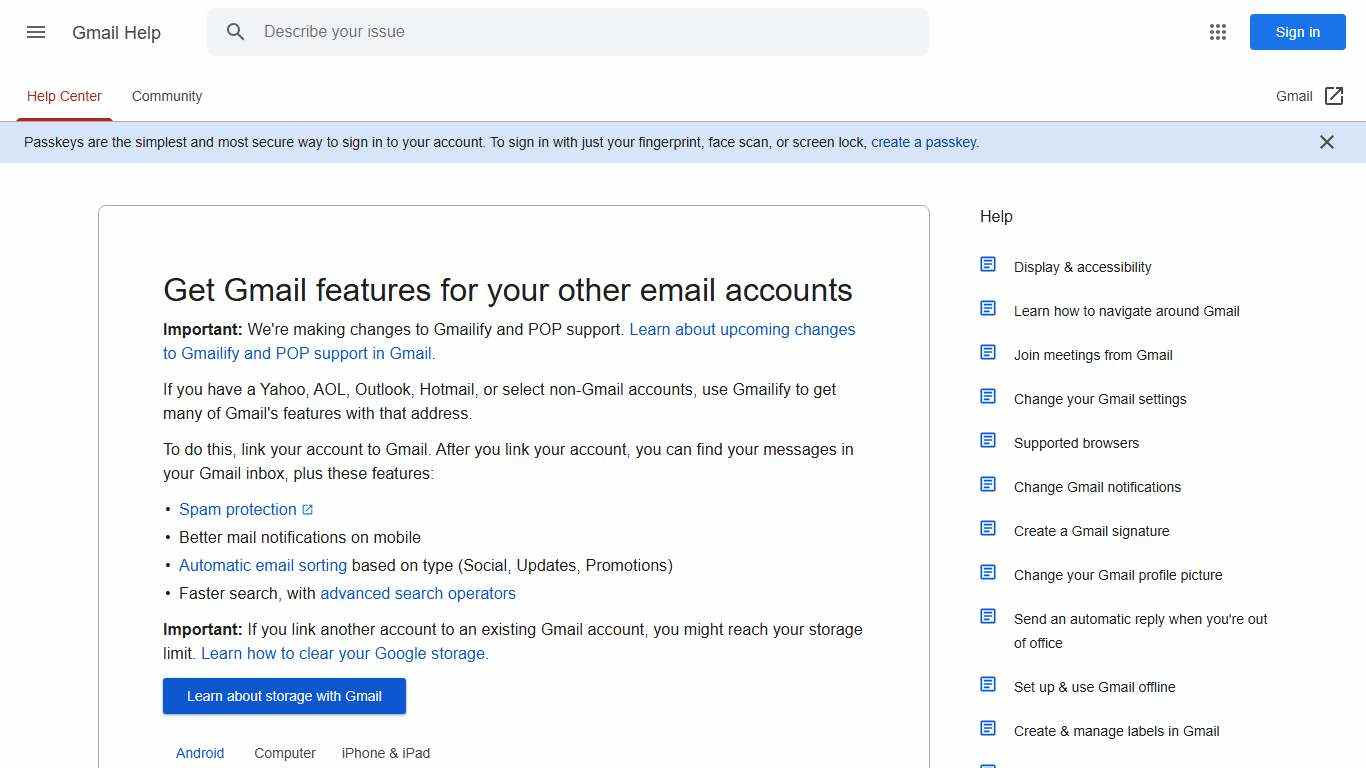Image resolution: width=1366 pixels, height=768 pixels.
Task: Switch to the Computer tab
Action: (x=285, y=753)
